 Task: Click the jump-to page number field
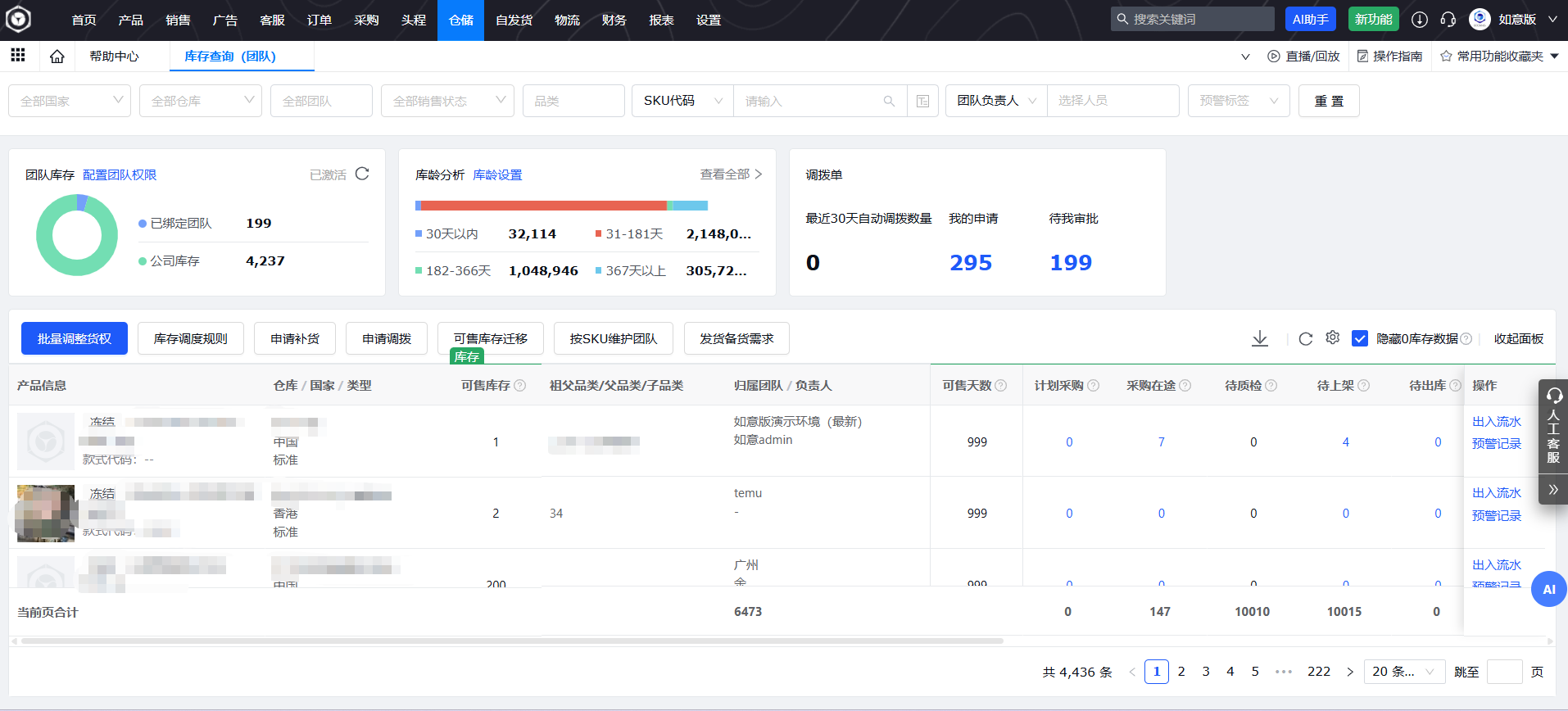pos(1504,672)
